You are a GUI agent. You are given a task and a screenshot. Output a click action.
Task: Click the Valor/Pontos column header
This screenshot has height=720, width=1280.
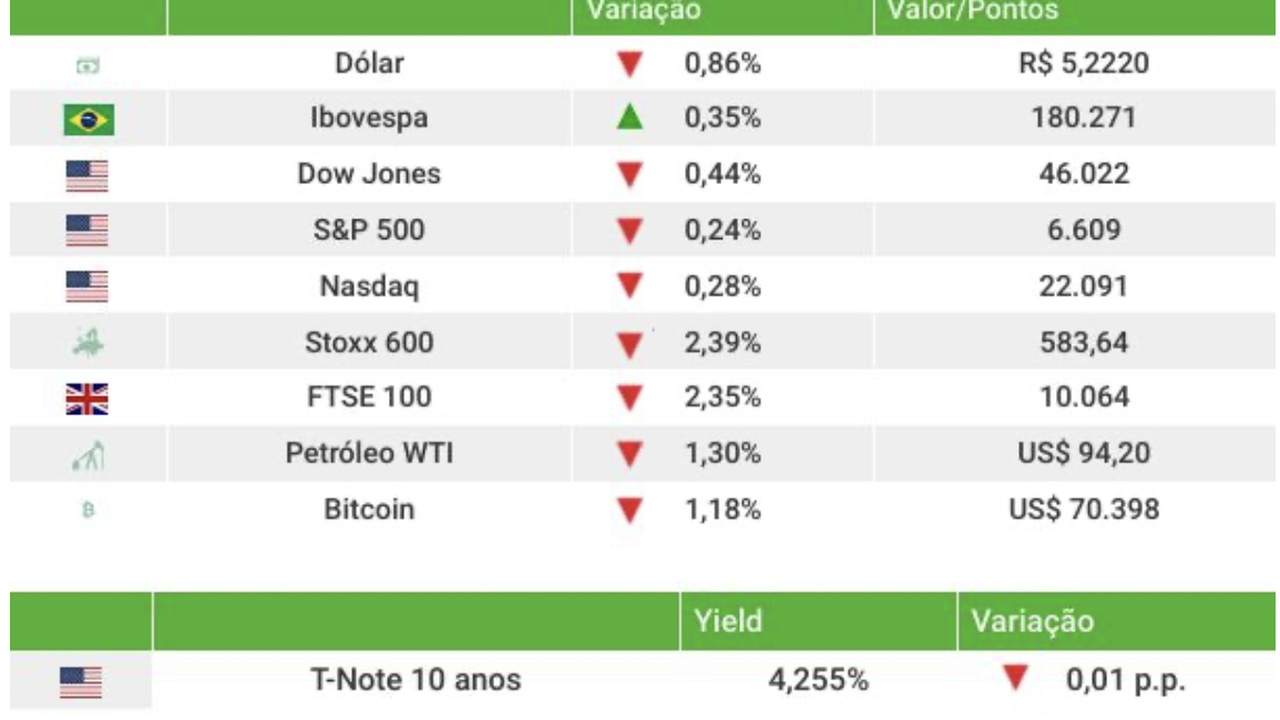coord(972,11)
